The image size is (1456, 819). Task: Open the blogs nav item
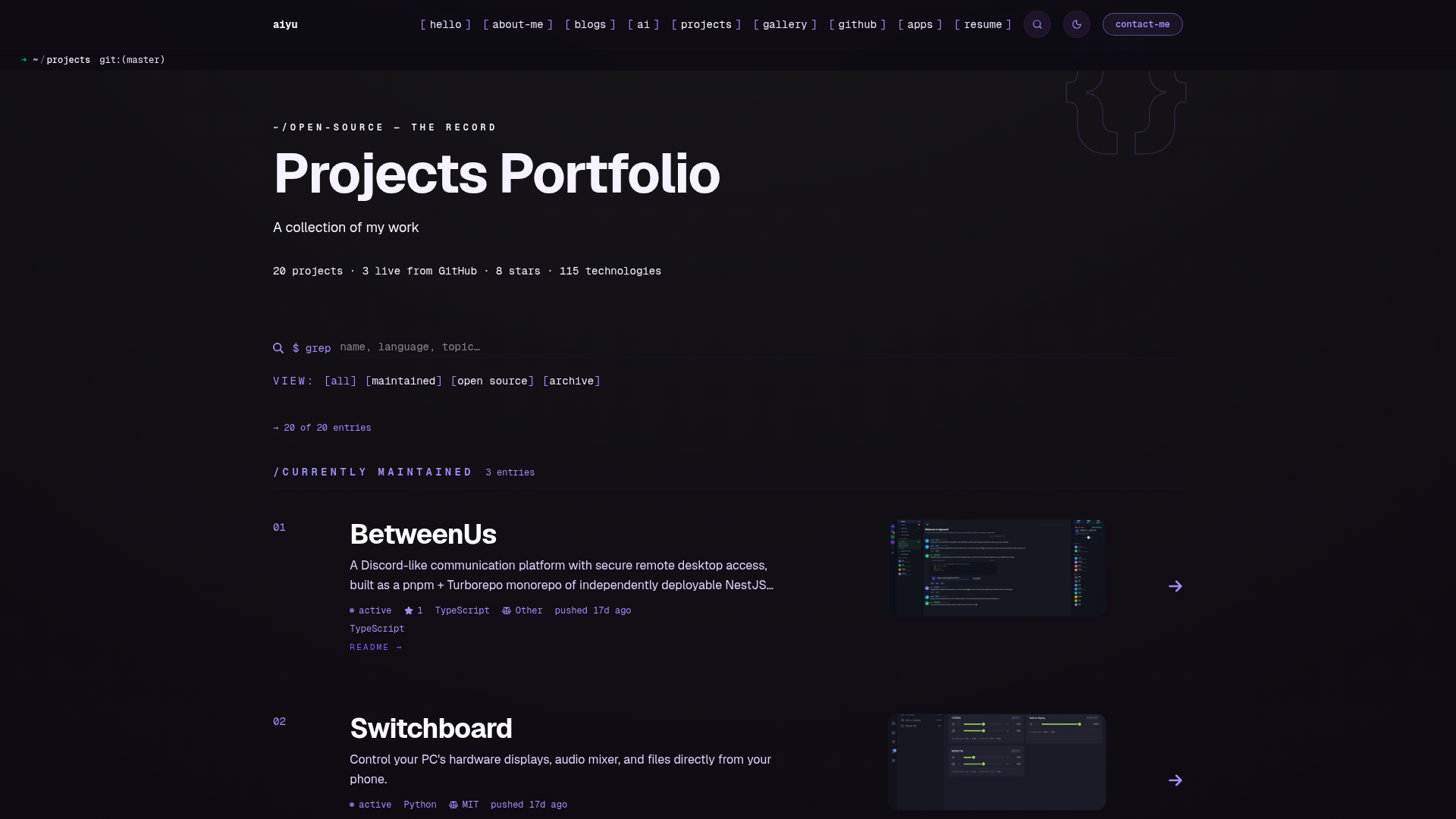click(590, 24)
